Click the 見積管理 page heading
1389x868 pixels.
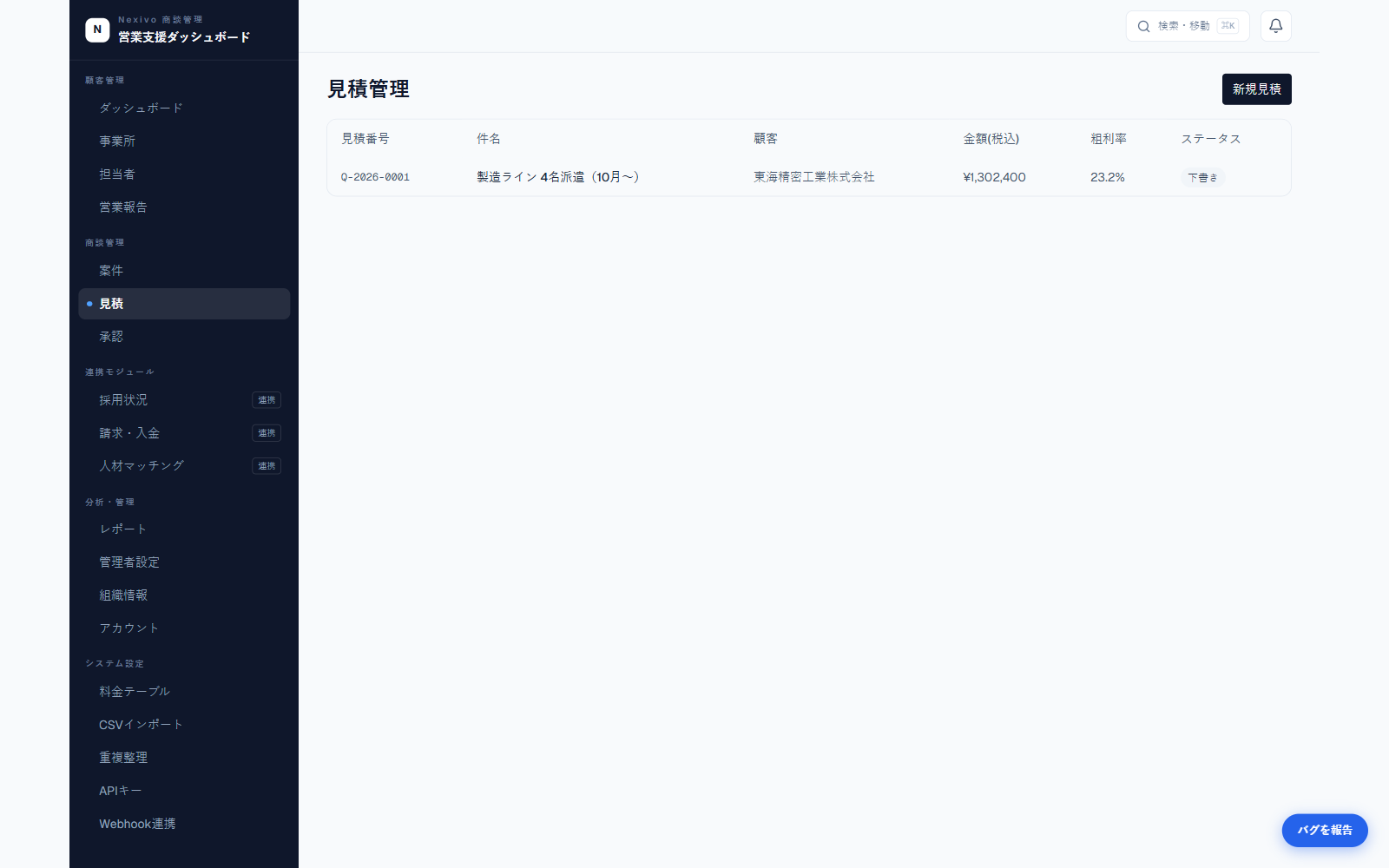(x=368, y=89)
